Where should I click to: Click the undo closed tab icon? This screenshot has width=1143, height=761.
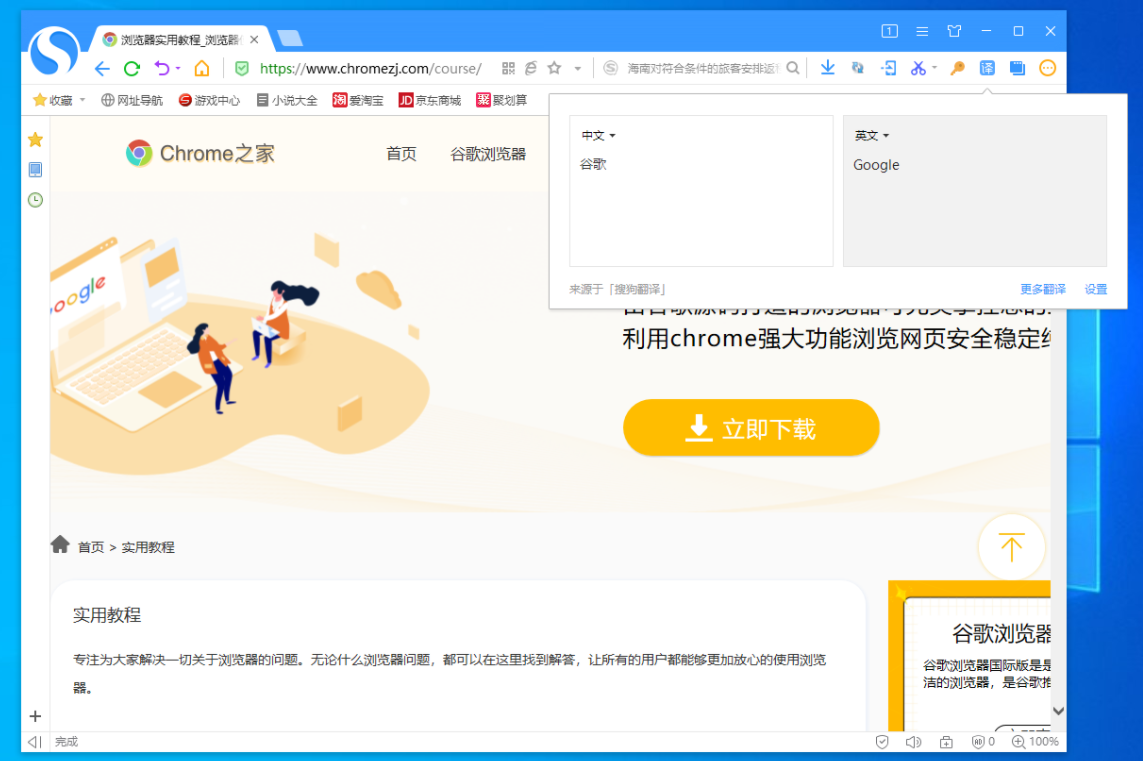click(162, 69)
